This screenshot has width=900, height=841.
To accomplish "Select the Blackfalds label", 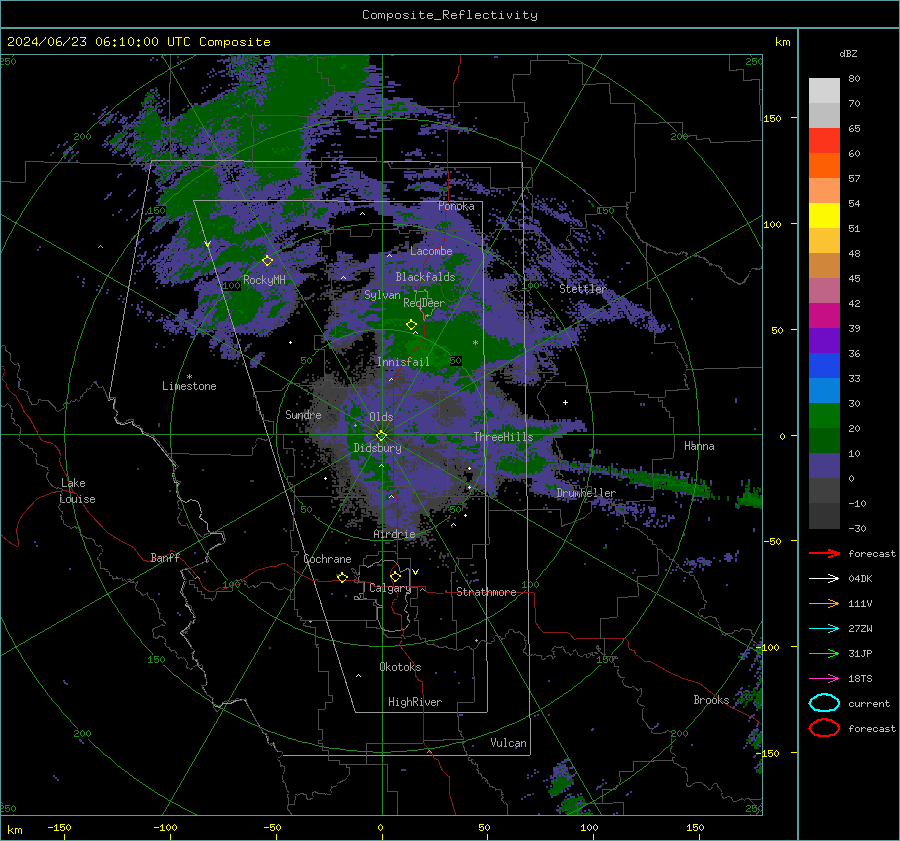I will [425, 277].
